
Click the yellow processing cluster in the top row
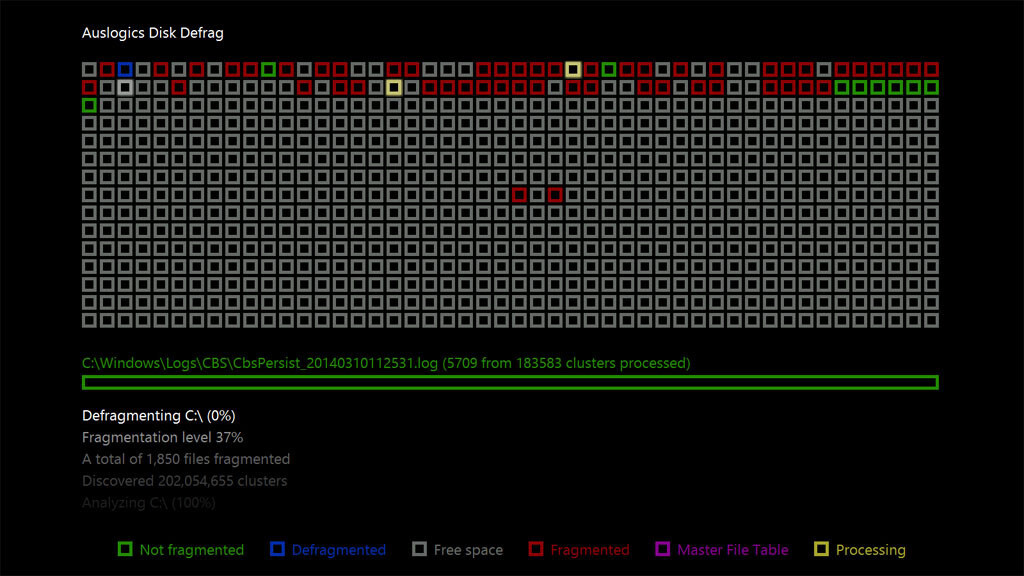pyautogui.click(x=573, y=69)
